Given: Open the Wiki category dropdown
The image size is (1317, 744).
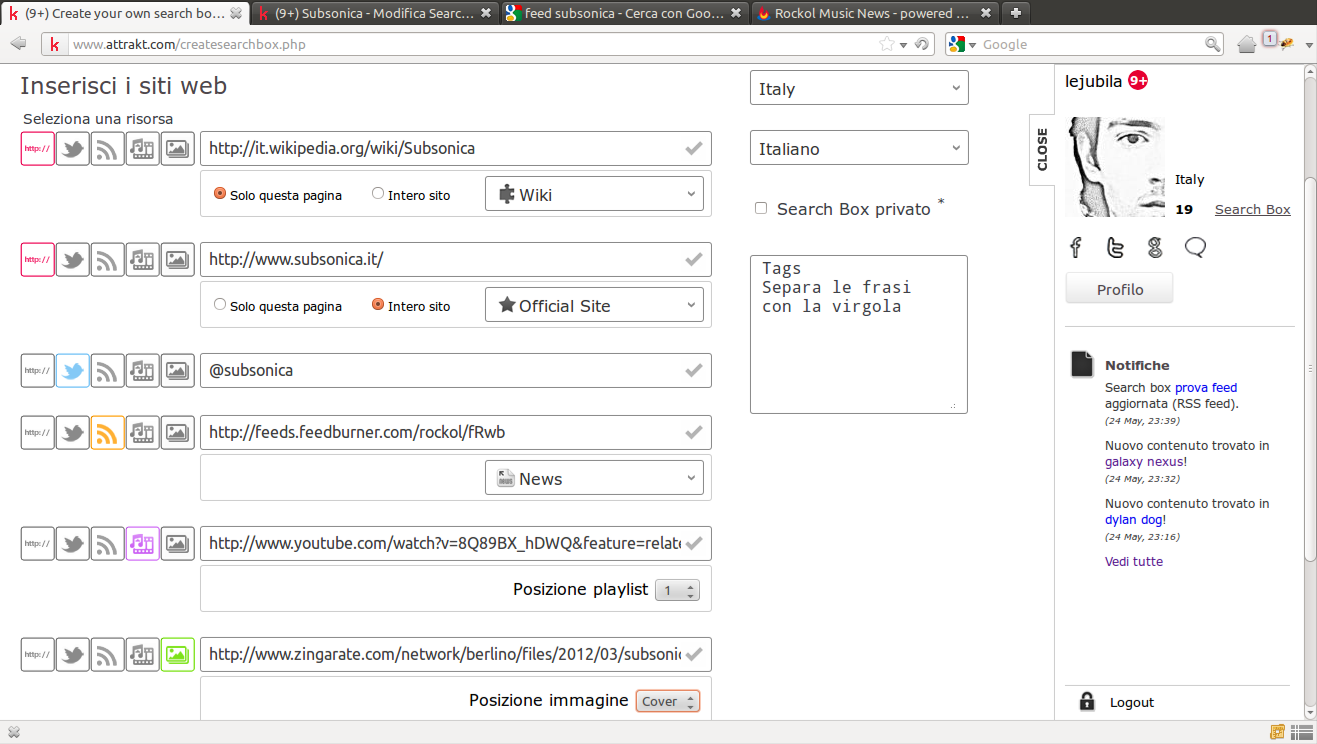Looking at the screenshot, I should click(594, 194).
